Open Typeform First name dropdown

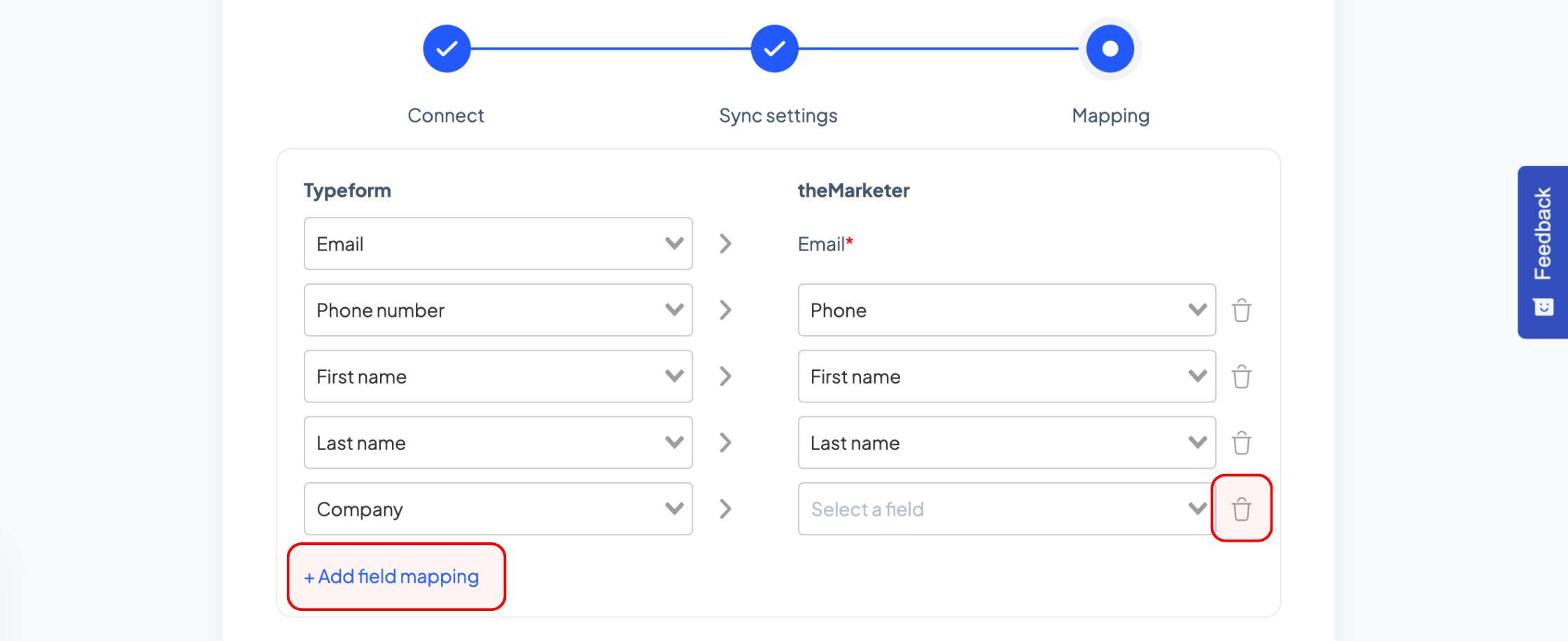tap(498, 376)
